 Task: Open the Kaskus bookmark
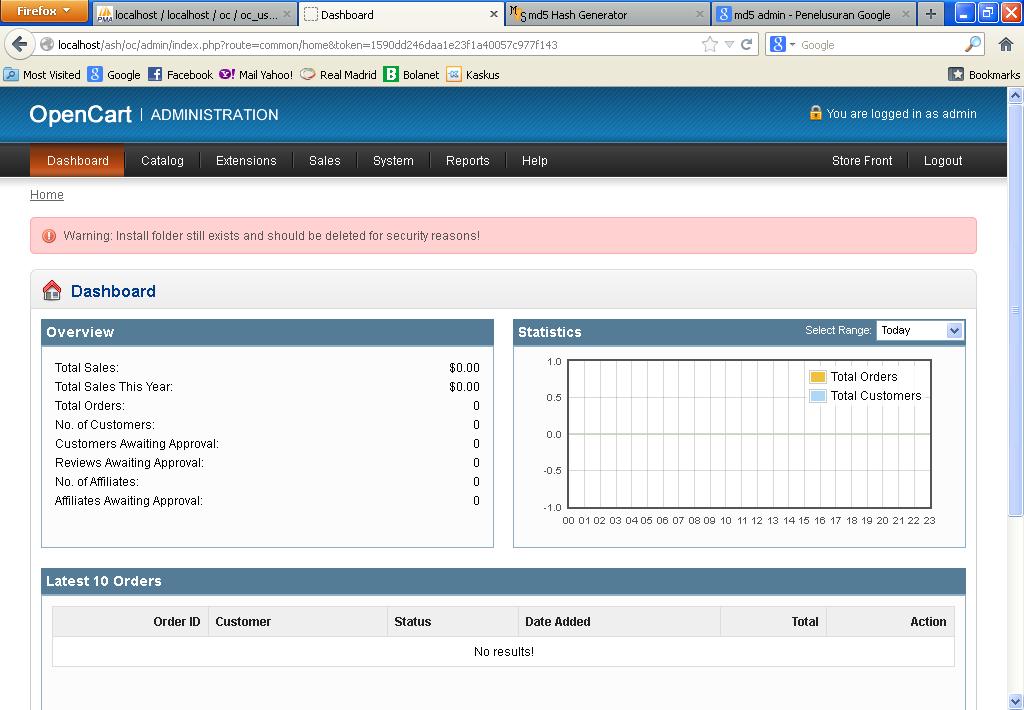click(473, 74)
